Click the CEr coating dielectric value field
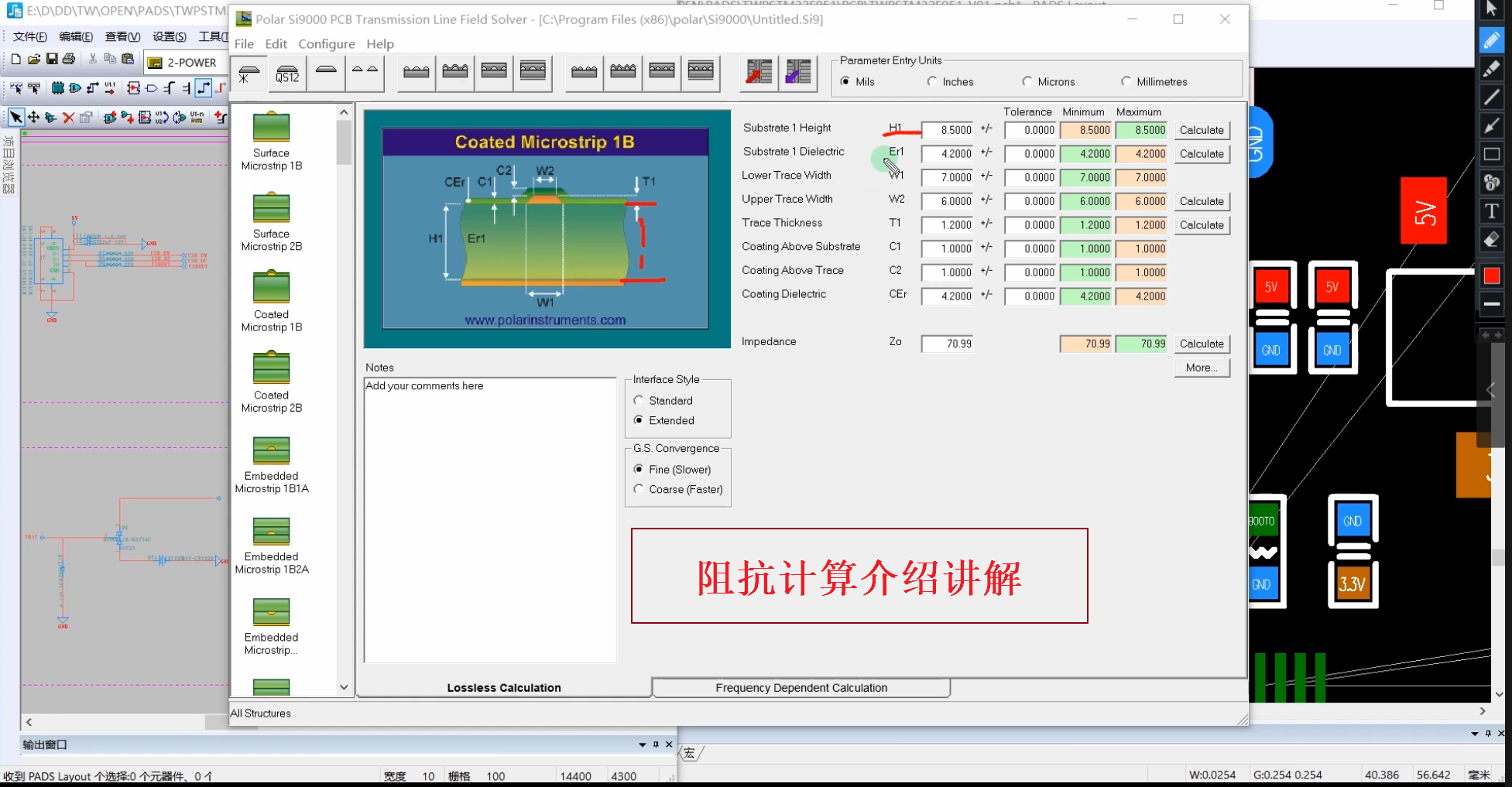1512x787 pixels. (947, 296)
